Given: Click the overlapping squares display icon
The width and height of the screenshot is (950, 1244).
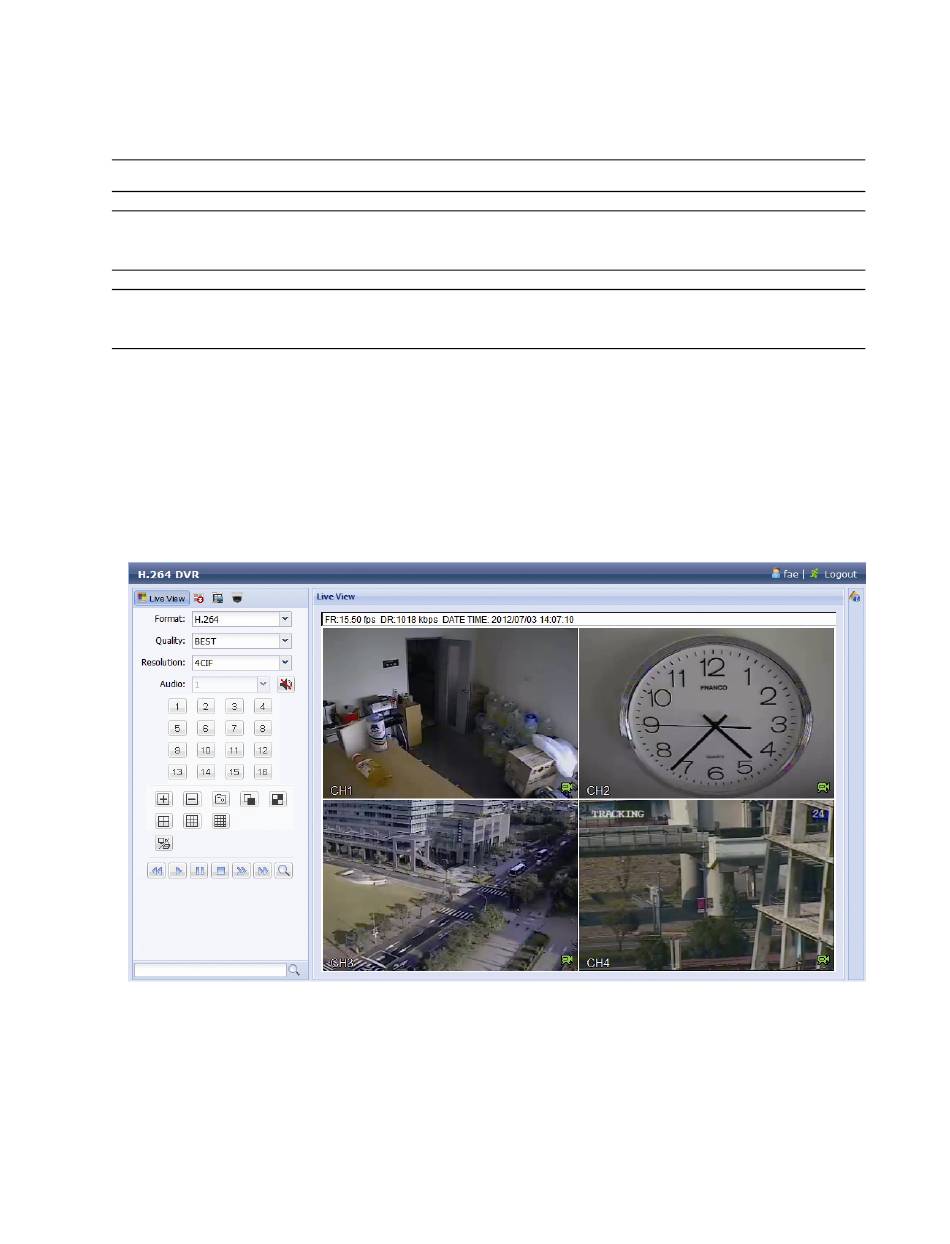Looking at the screenshot, I should (x=249, y=799).
